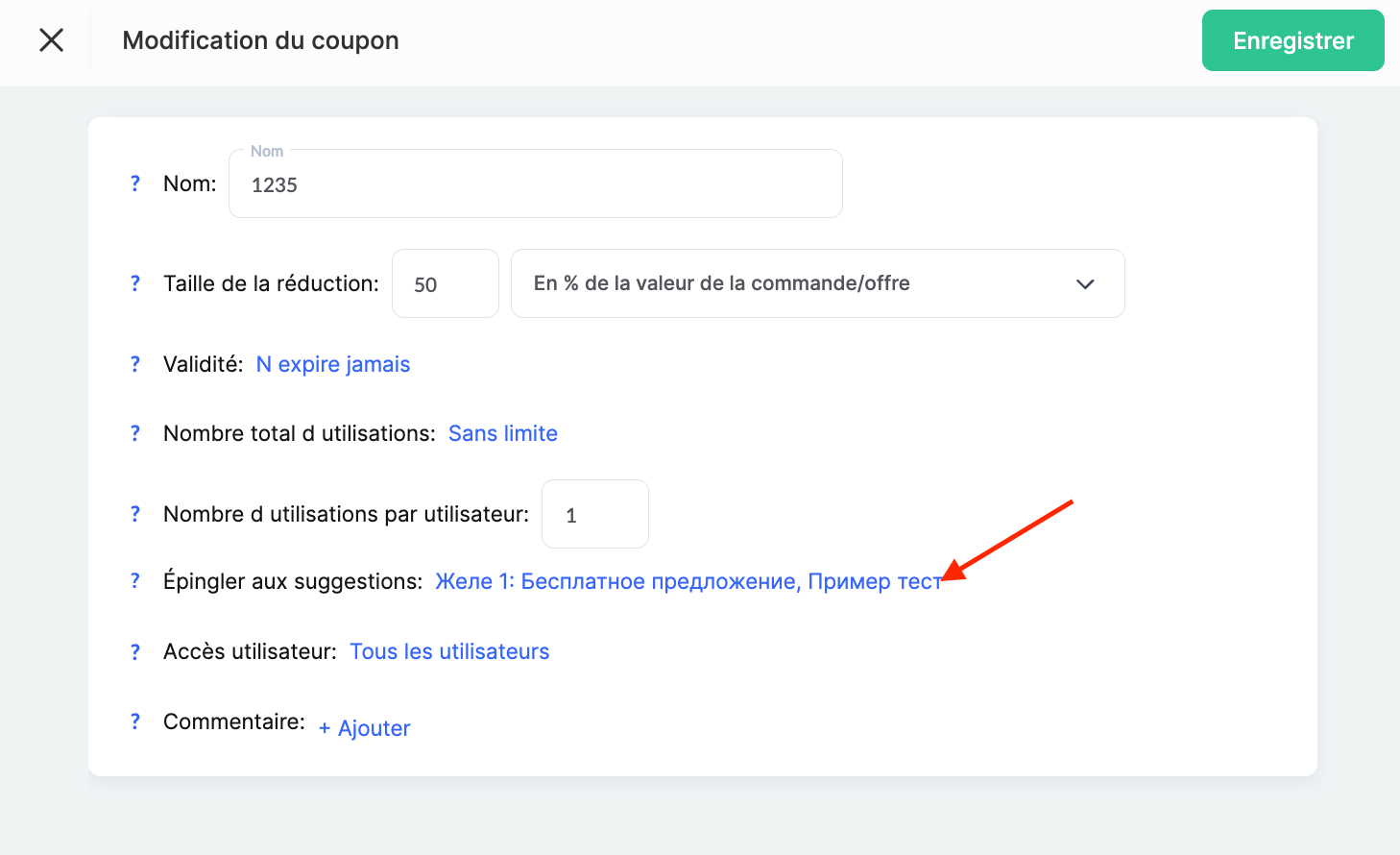Click help icon for Épingler aux suggestions
The image size is (1400, 855).
(135, 581)
